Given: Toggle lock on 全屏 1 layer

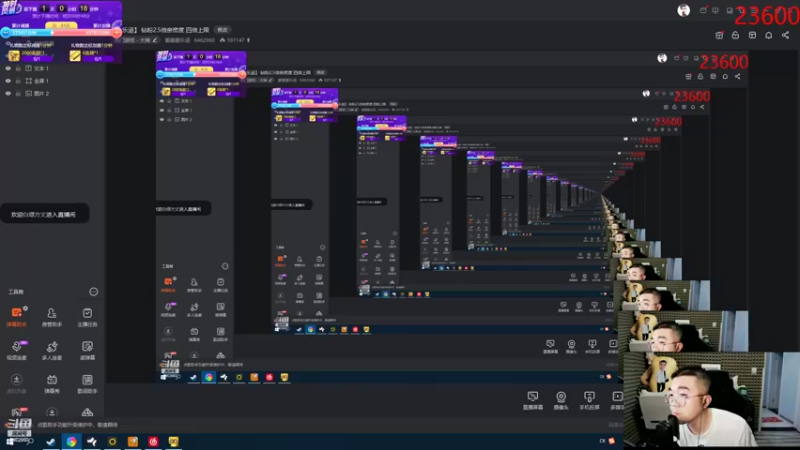Looking at the screenshot, I should [18, 81].
